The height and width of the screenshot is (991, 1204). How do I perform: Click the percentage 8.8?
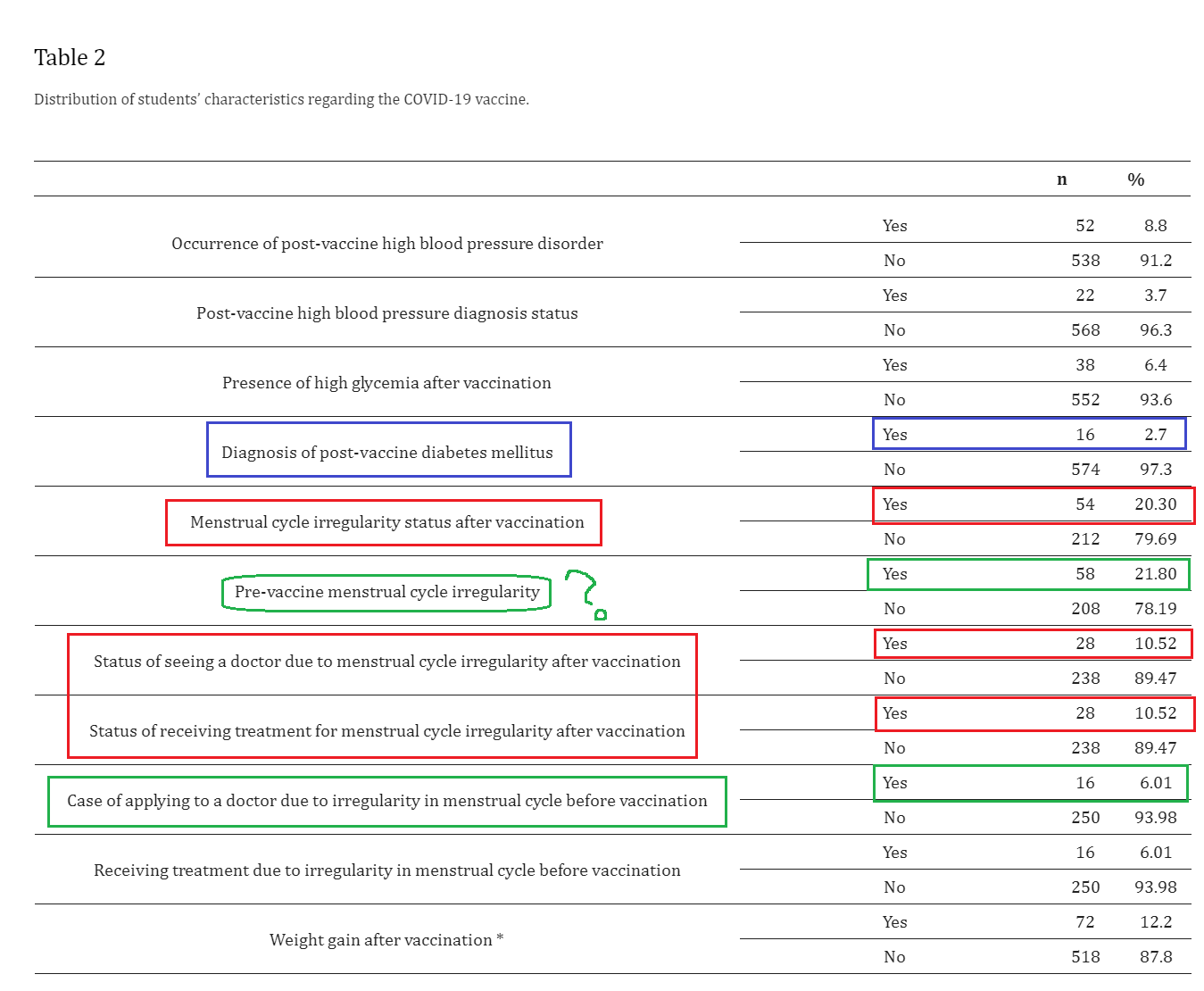tap(1156, 226)
